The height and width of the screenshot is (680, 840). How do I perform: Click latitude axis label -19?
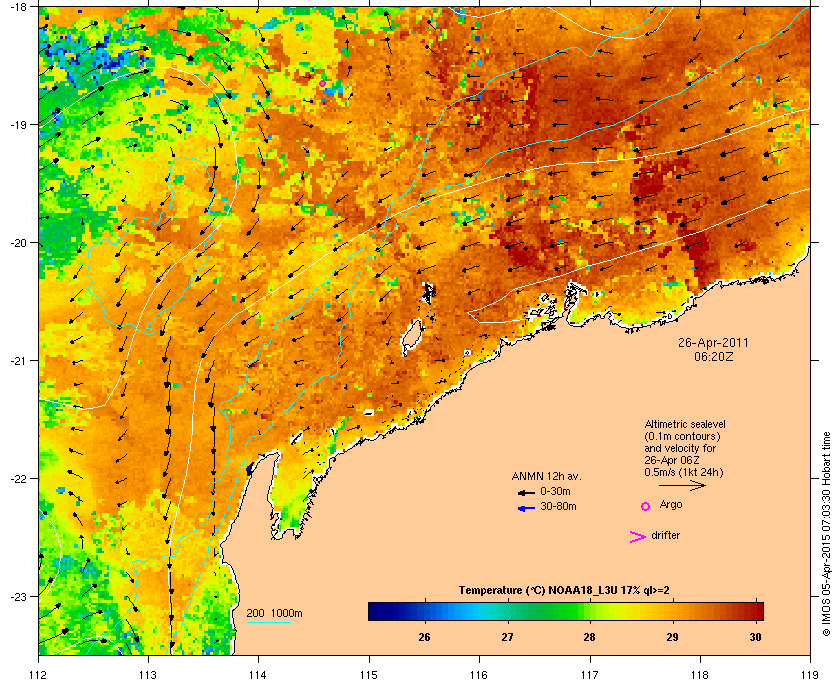(x=18, y=125)
